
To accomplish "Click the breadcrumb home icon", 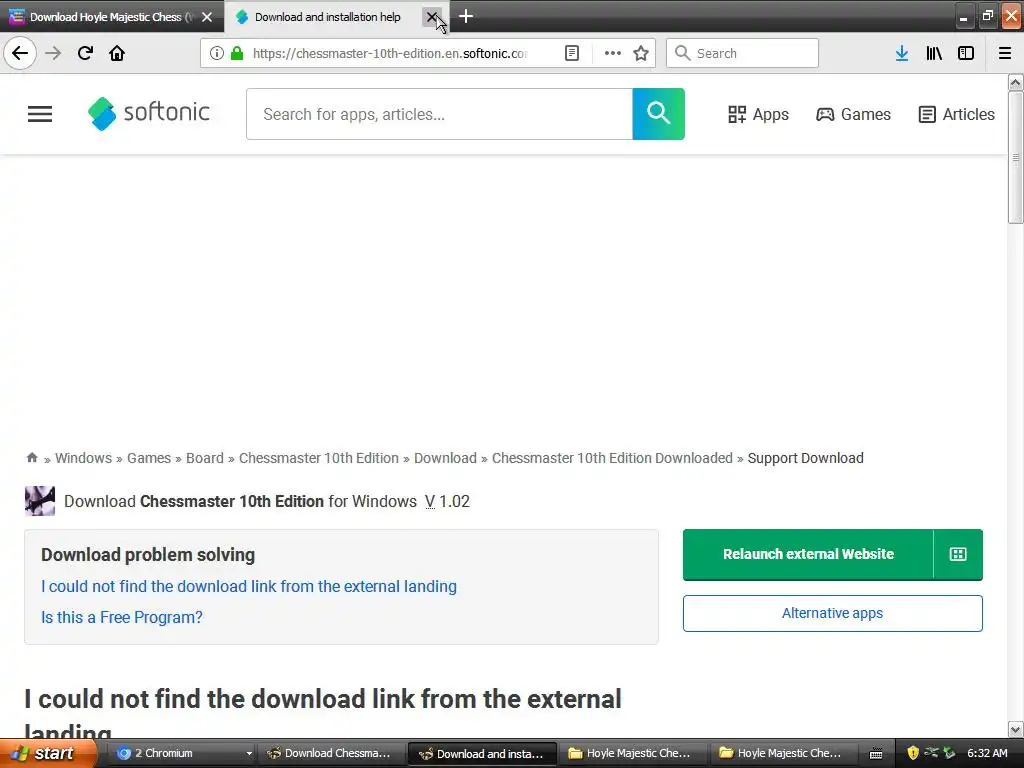I will (31, 457).
